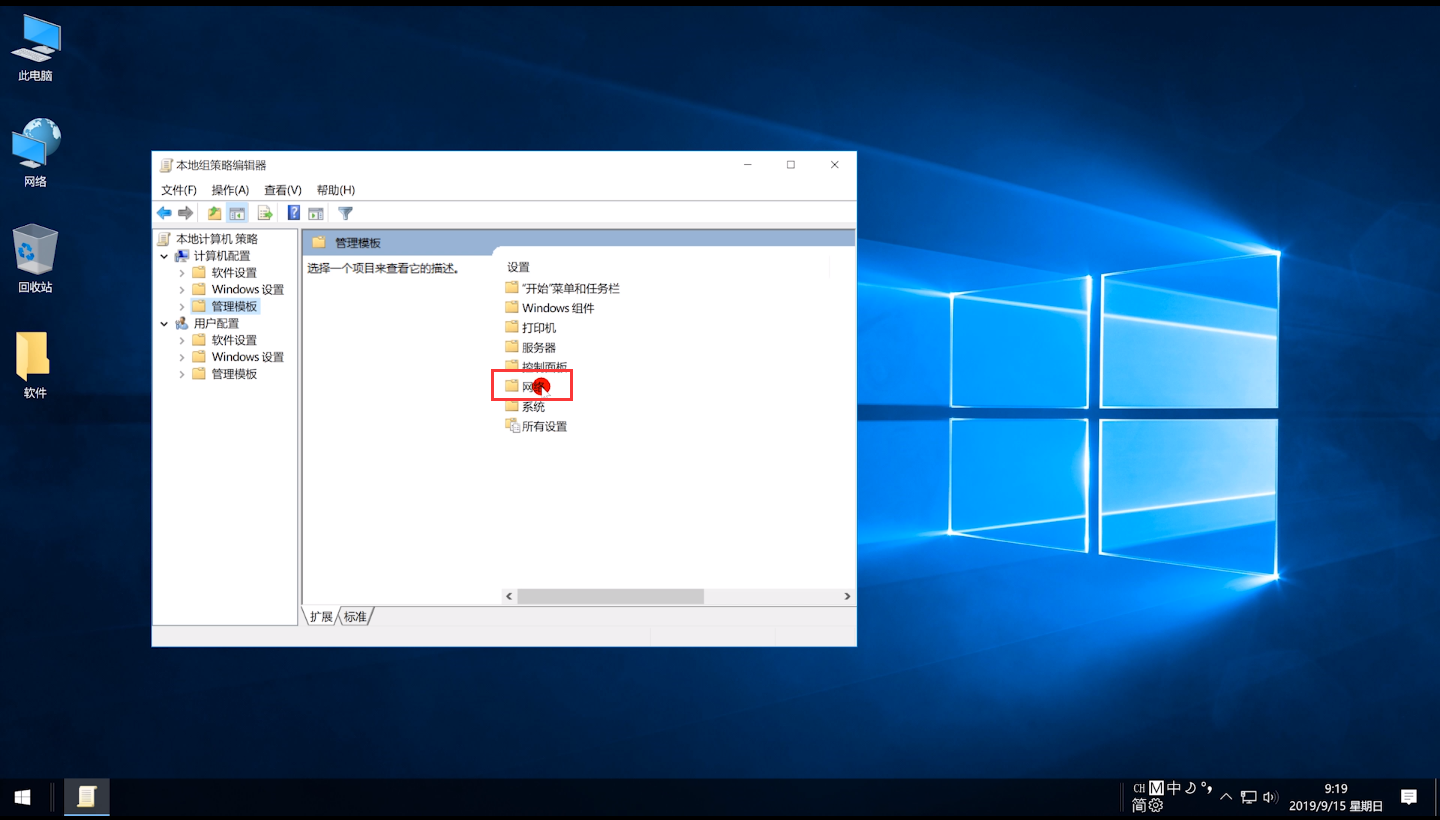This screenshot has height=820, width=1440.
Task: Expand 管理模板 under 用户配置
Action: click(182, 374)
